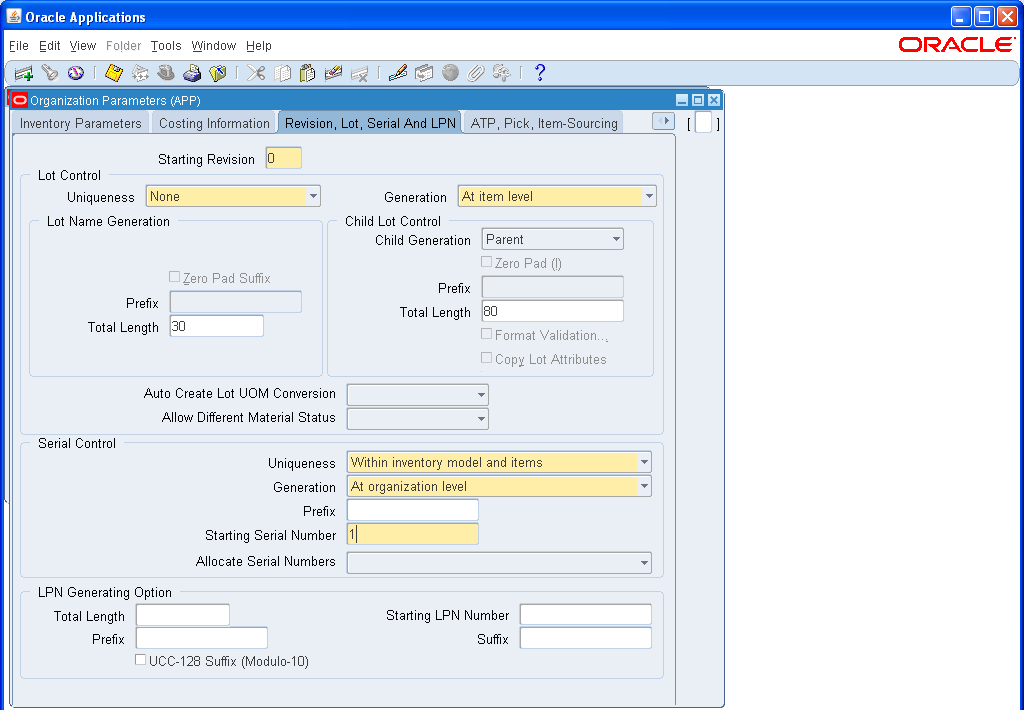The width and height of the screenshot is (1024, 710).
Task: Open Lot Control Uniqueness dropdown
Action: pos(313,197)
